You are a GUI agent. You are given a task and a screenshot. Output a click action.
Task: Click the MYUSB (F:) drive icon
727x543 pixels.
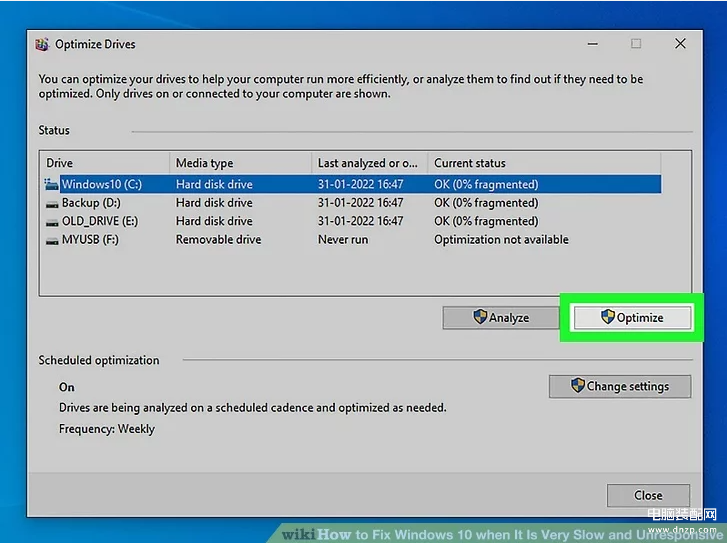(x=52, y=241)
